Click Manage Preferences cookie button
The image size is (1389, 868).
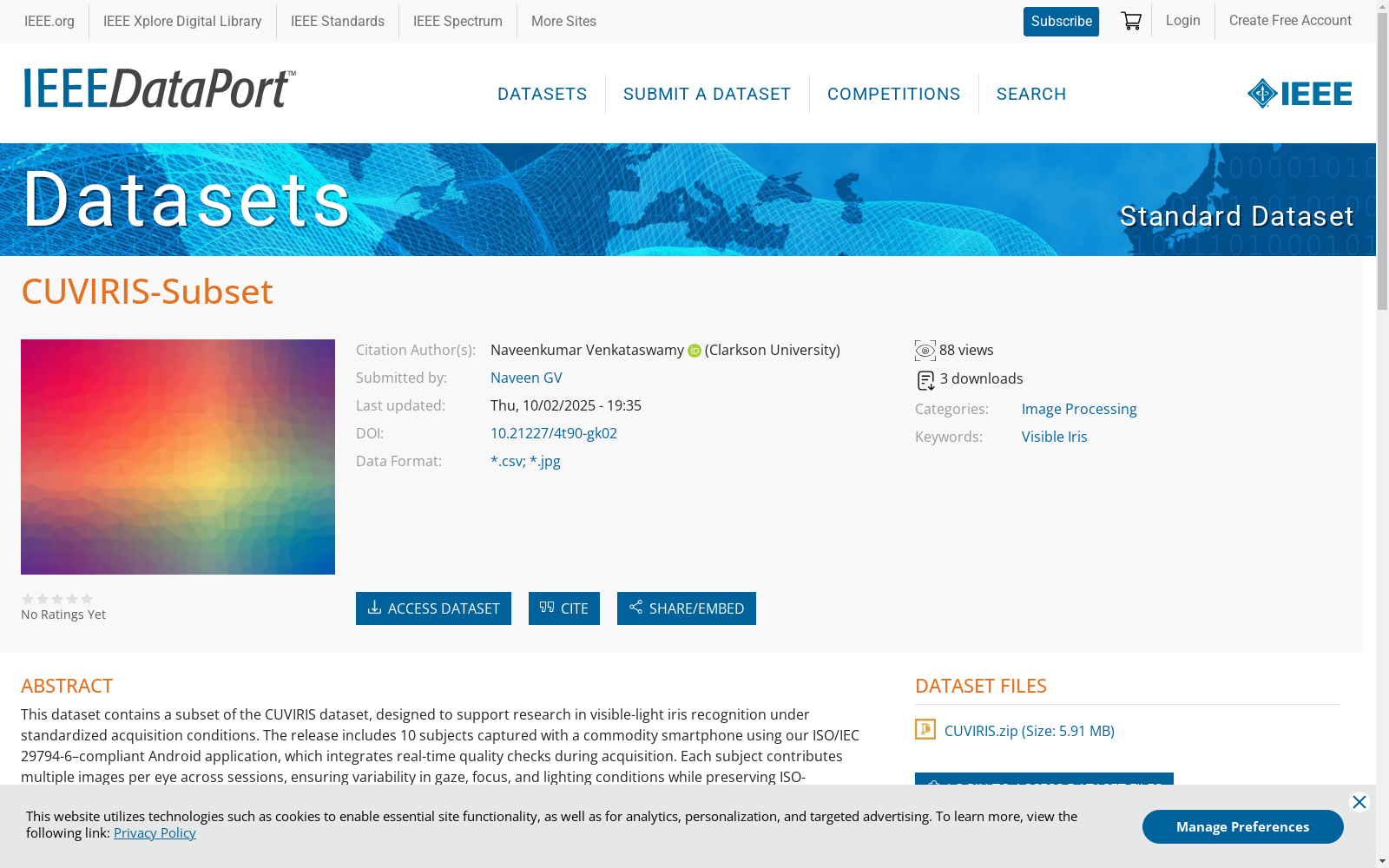click(1242, 826)
